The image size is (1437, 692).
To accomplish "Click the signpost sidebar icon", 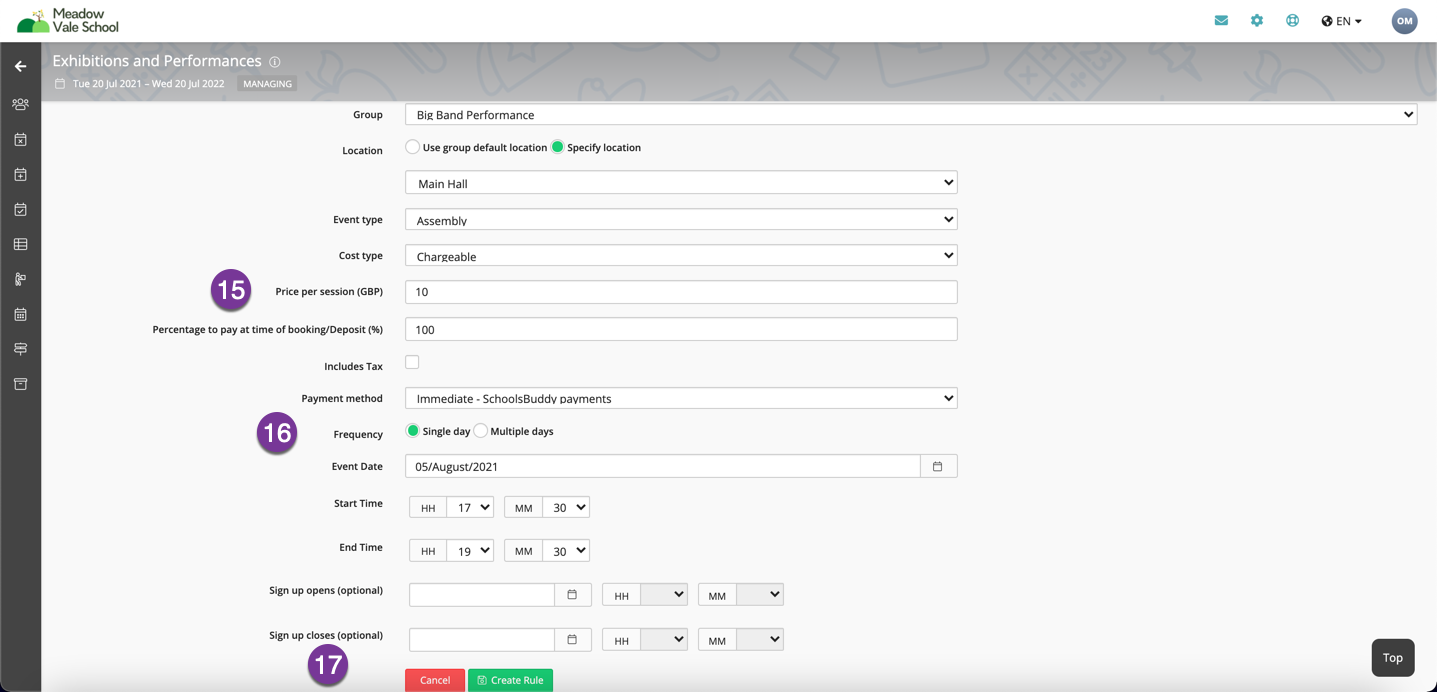I will (x=20, y=349).
